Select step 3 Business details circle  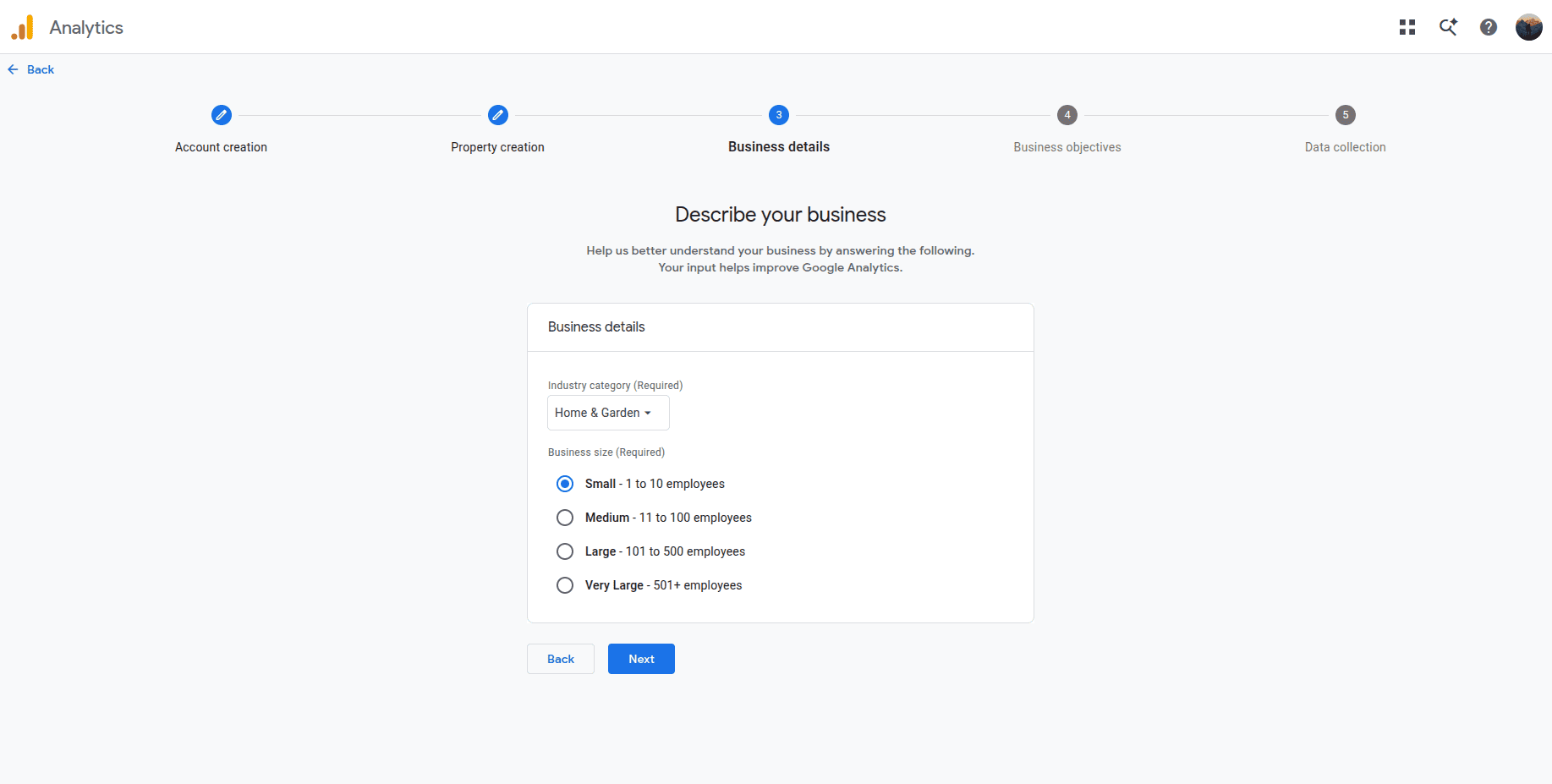(779, 115)
